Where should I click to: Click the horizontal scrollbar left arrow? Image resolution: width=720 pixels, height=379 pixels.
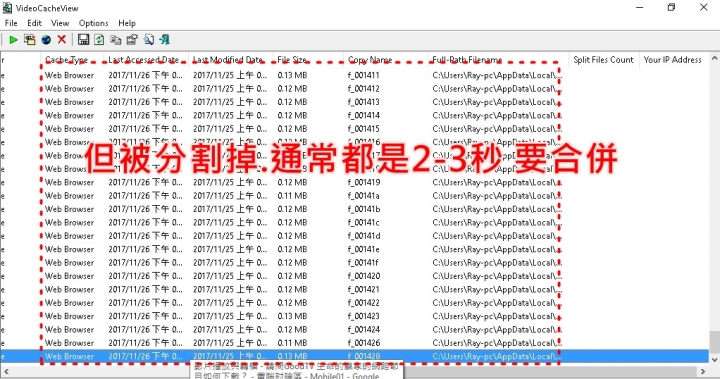6,371
